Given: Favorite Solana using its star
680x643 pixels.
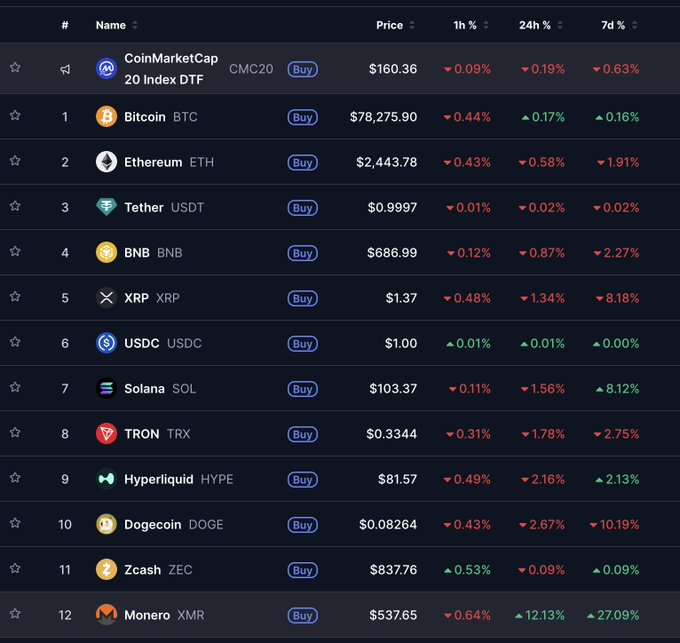Looking at the screenshot, I should (x=15, y=387).
